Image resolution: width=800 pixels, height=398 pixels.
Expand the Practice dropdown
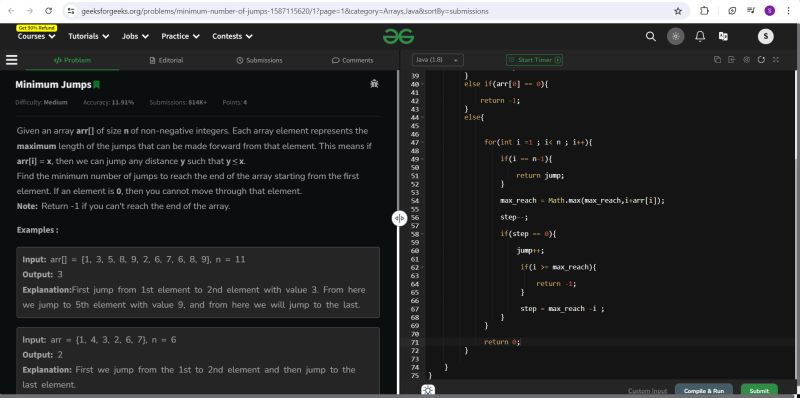point(181,36)
